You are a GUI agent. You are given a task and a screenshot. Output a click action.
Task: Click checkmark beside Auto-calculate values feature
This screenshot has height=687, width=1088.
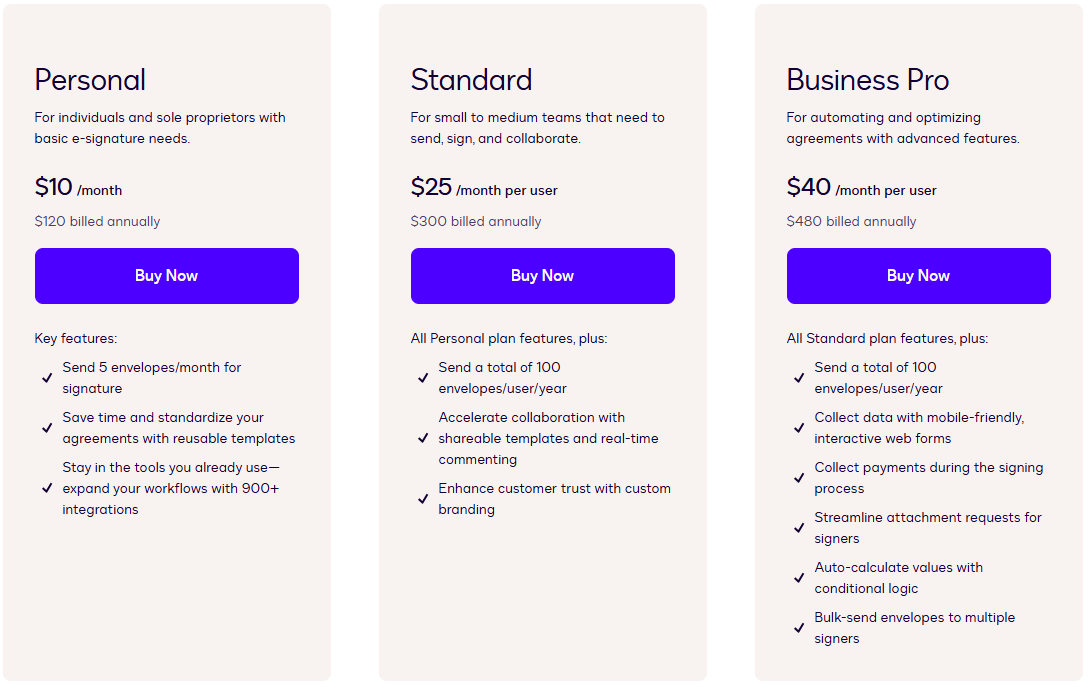point(799,577)
